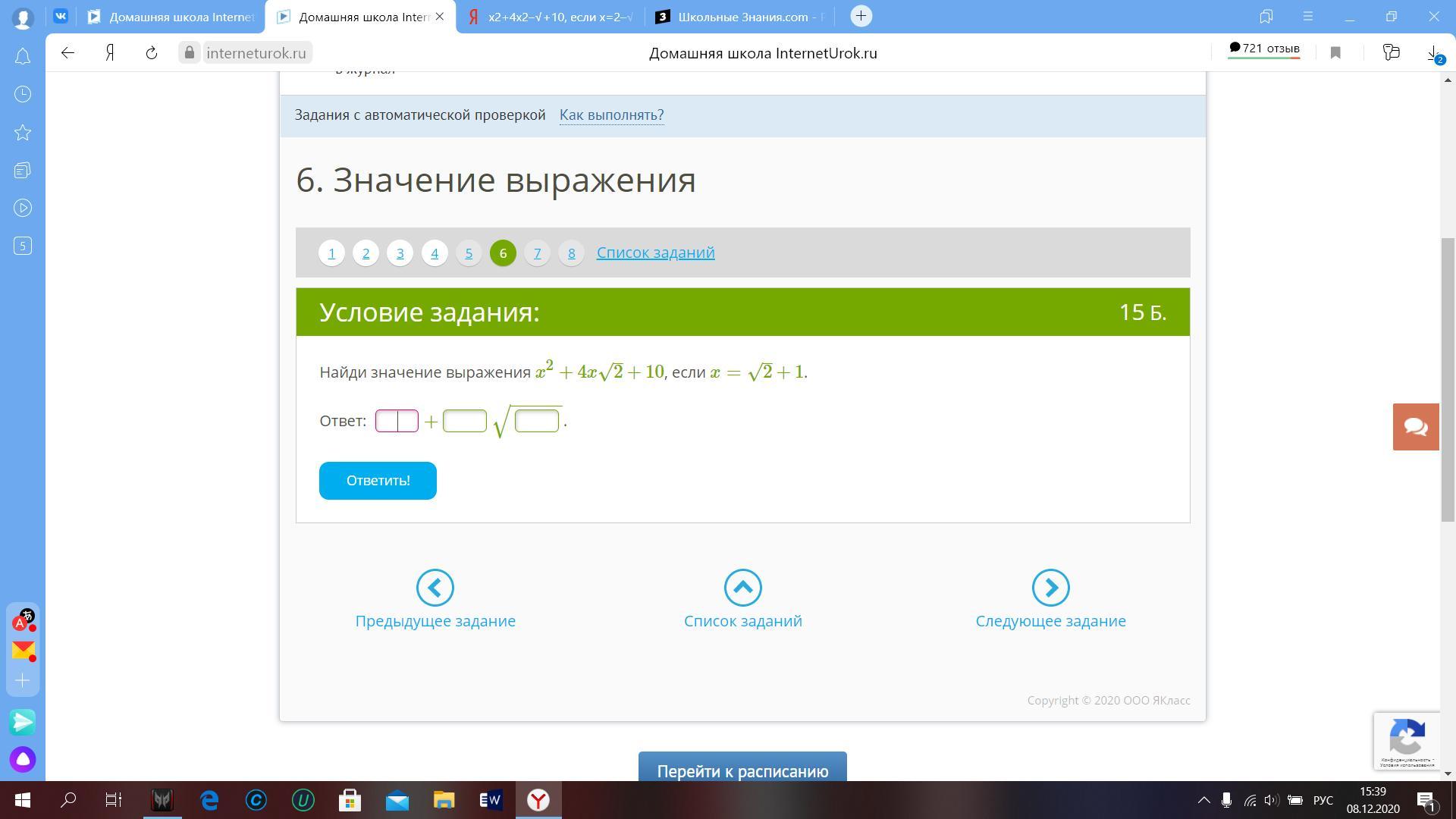Click the downloads arrow icon

[1432, 53]
